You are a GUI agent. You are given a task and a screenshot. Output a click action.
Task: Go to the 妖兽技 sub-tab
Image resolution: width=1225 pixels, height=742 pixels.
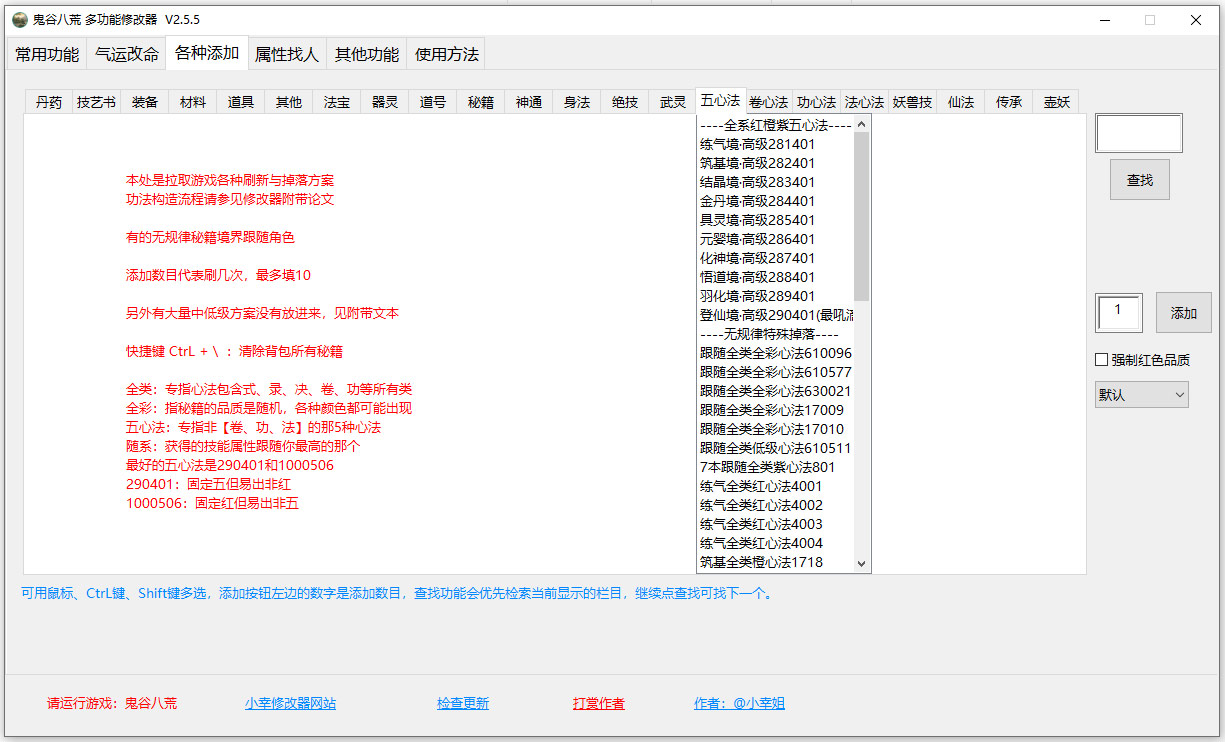pyautogui.click(x=913, y=102)
